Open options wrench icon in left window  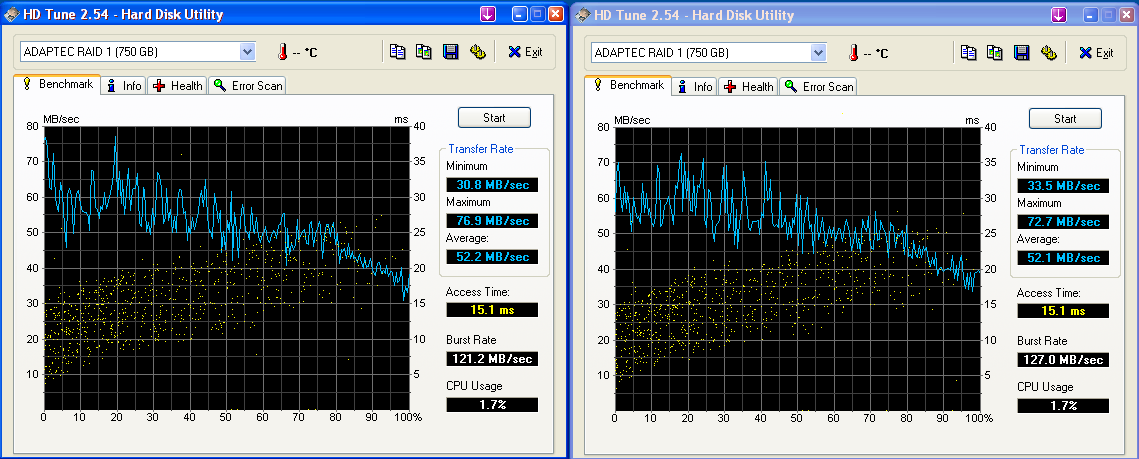coord(477,52)
